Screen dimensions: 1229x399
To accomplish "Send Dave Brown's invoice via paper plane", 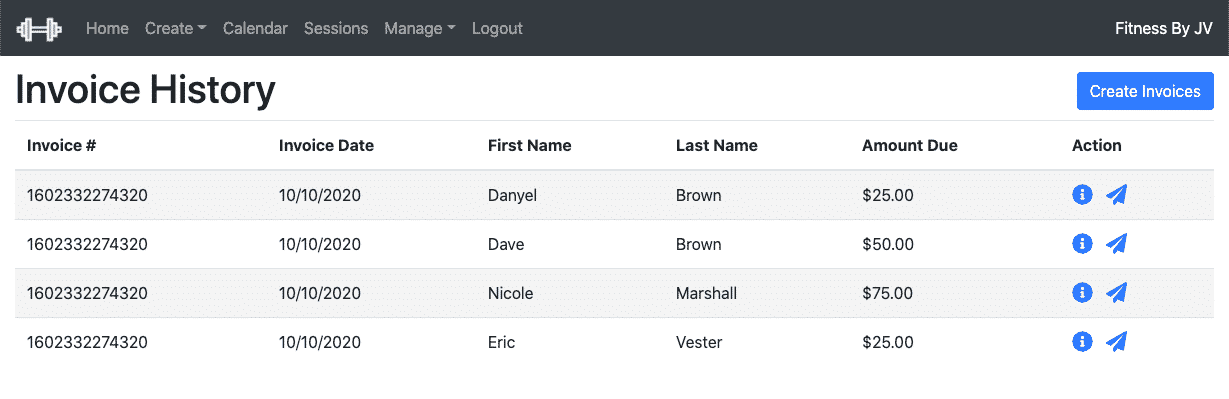I will (1117, 244).
